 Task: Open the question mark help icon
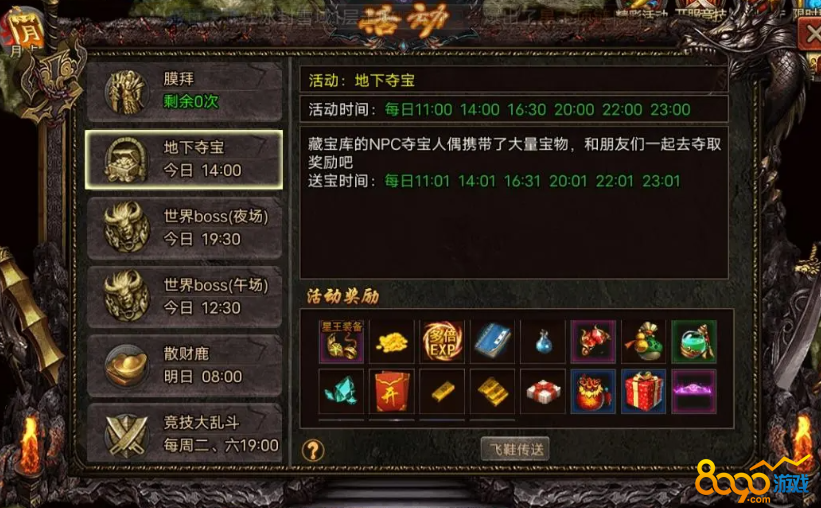(313, 450)
